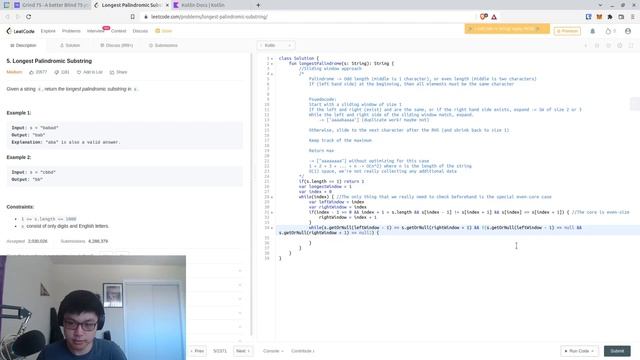This screenshot has width=640, height=360.
Task: Fold code at line 2 arrow
Action: 272,64
